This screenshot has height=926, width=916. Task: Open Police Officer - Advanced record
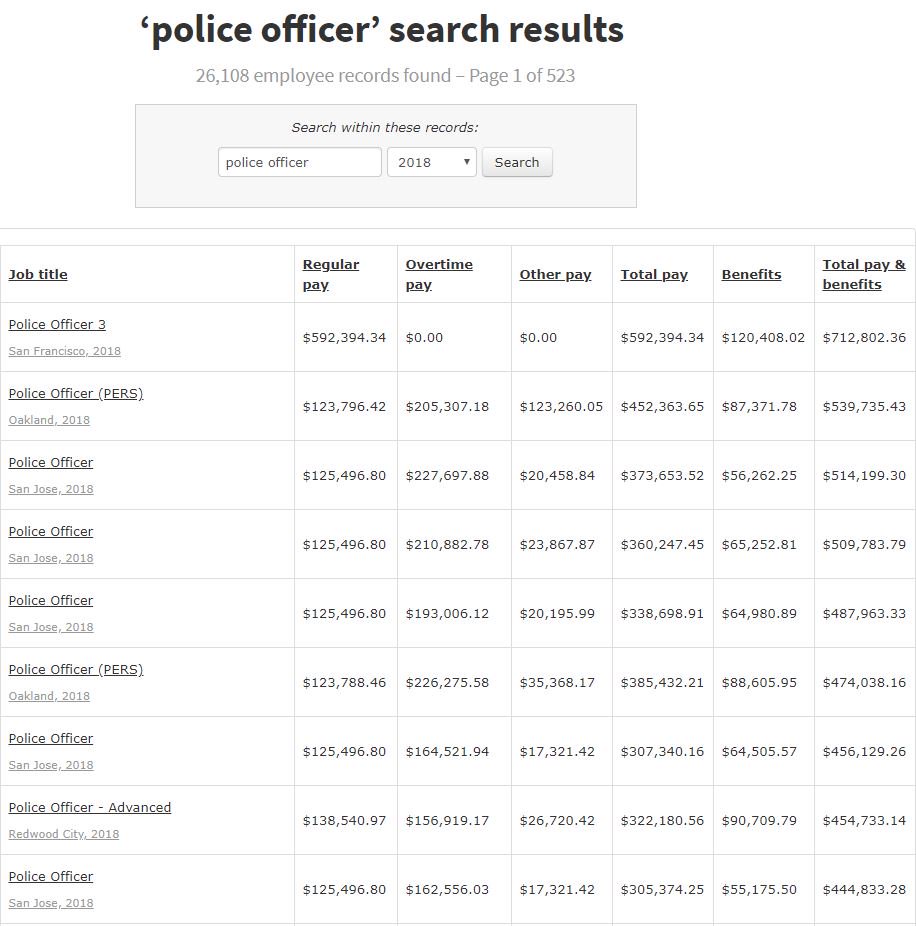(x=90, y=807)
